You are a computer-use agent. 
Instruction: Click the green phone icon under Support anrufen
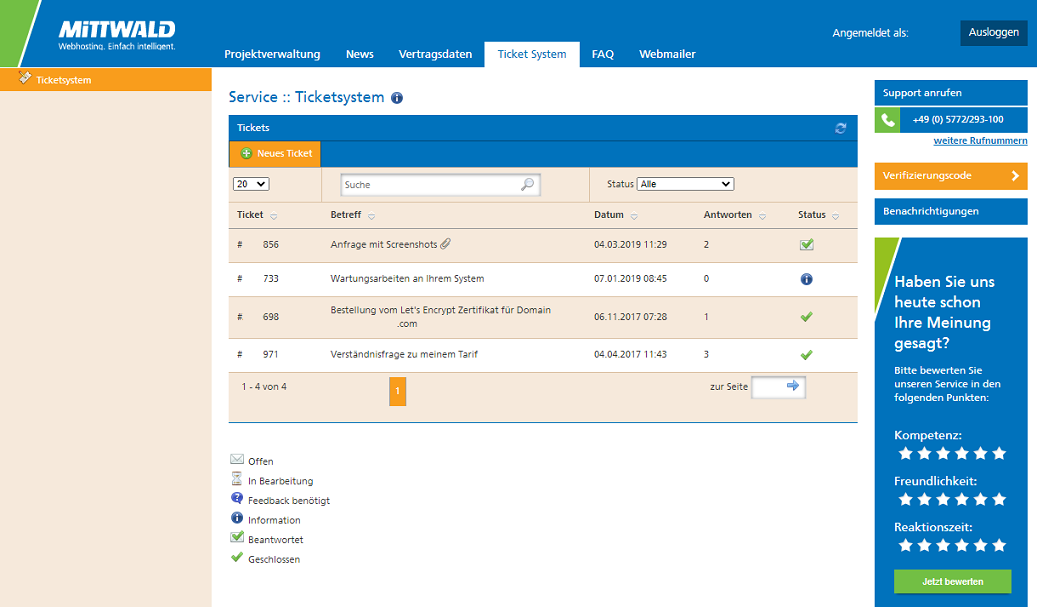[x=888, y=120]
